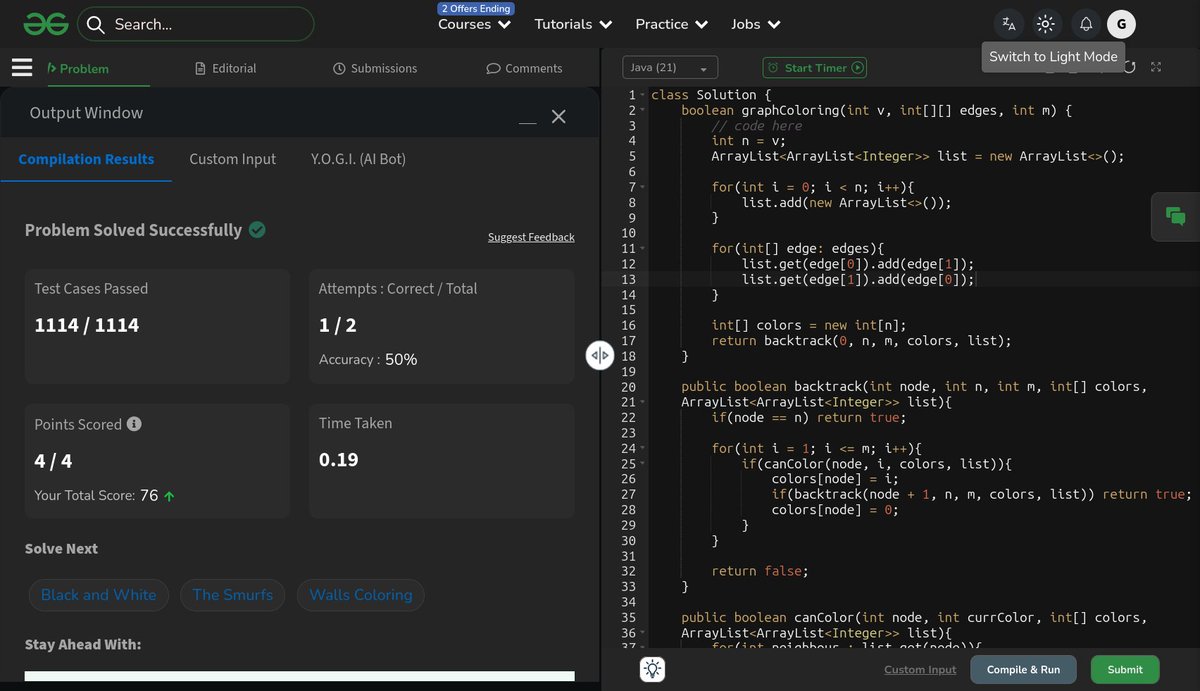This screenshot has height=691, width=1200.
Task: Toggle fullscreen editor icon
Action: [1157, 67]
